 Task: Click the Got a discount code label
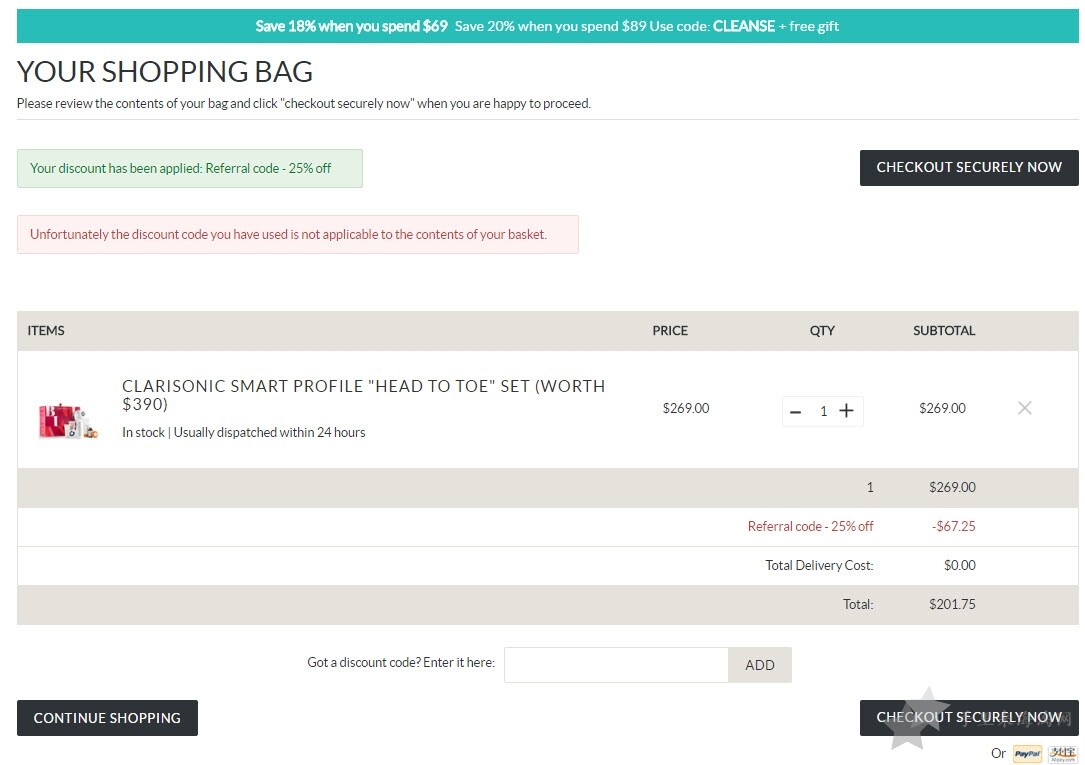[x=401, y=663]
